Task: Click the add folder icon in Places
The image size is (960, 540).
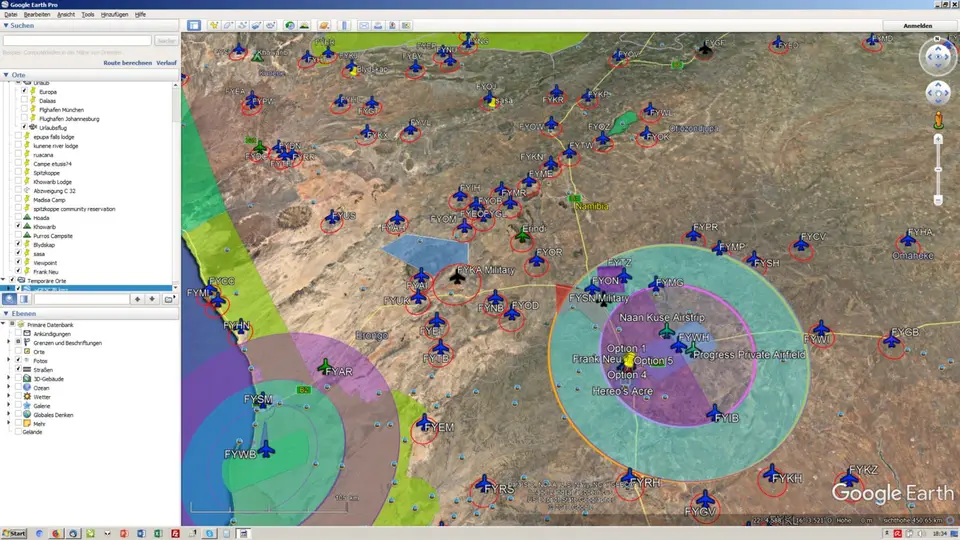Action: (169, 299)
